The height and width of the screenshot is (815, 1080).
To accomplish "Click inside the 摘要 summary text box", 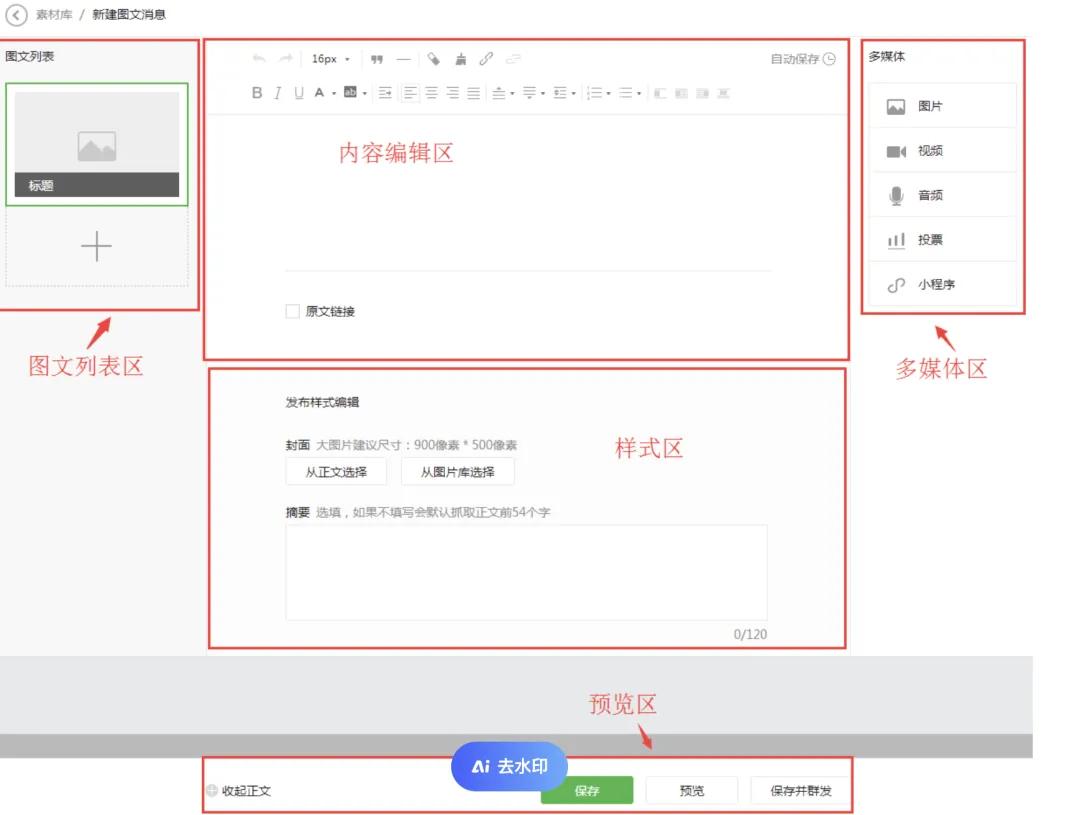I will click(526, 573).
